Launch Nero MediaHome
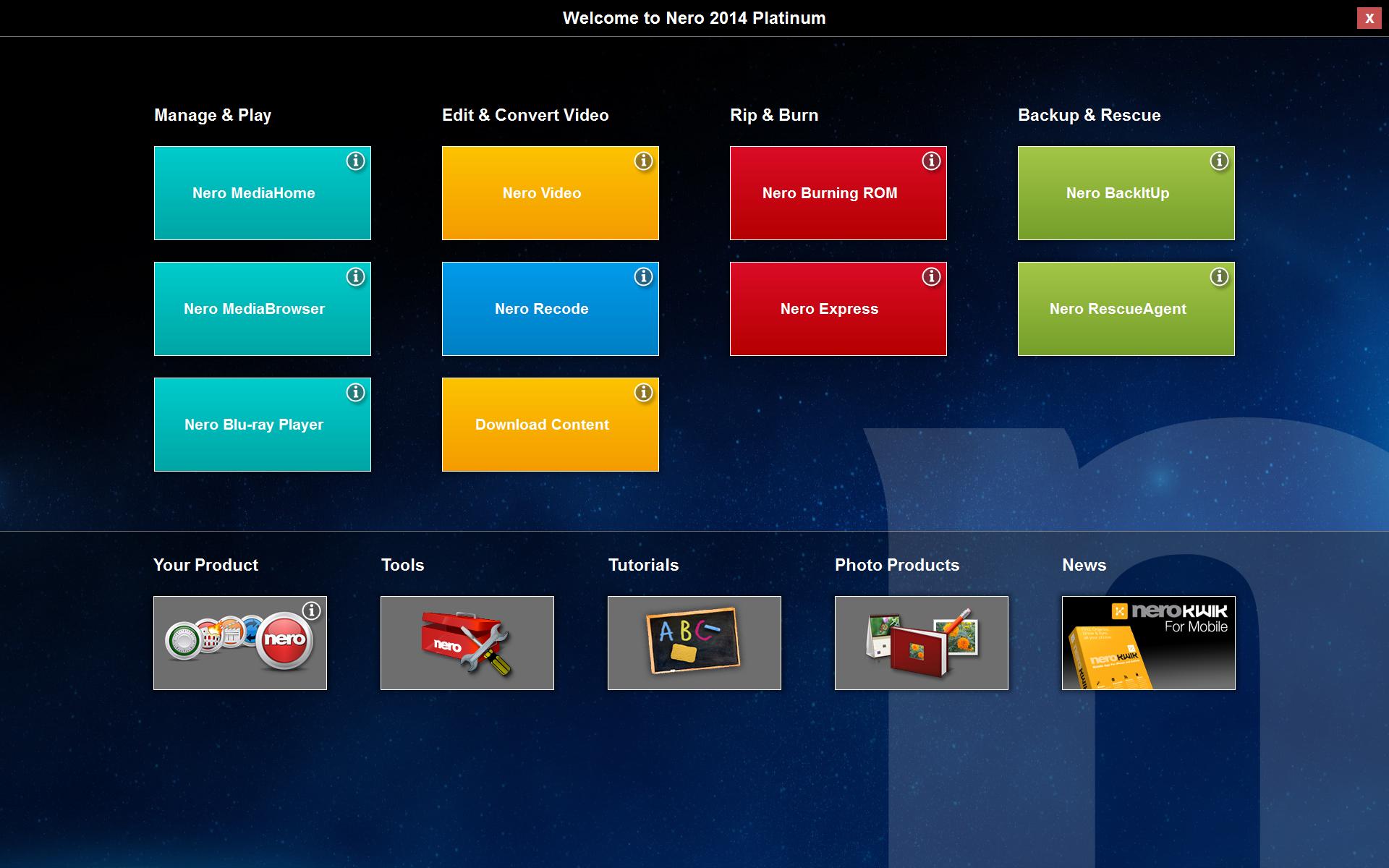The image size is (1389, 868). click(262, 193)
